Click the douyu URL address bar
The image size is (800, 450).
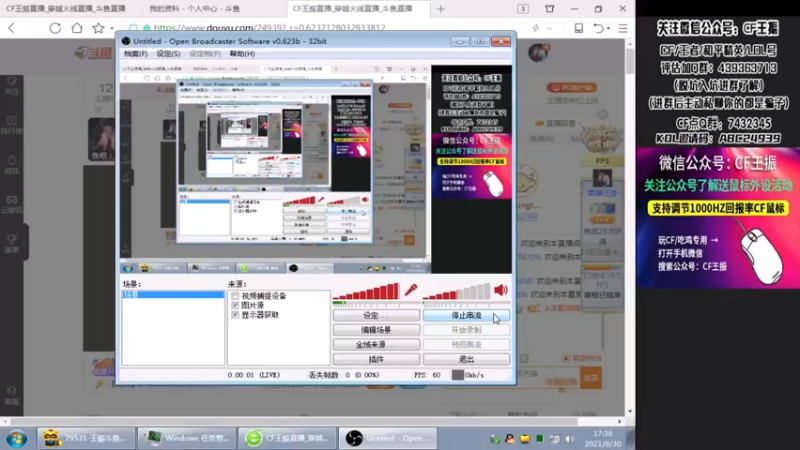tap(269, 28)
